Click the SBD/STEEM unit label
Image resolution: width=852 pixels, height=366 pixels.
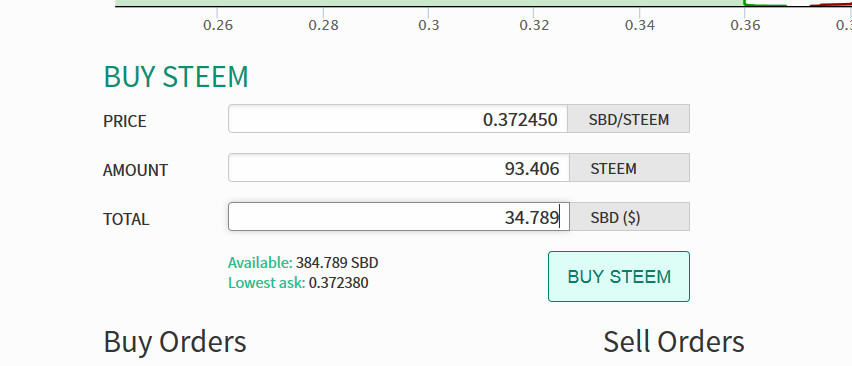[x=629, y=119]
